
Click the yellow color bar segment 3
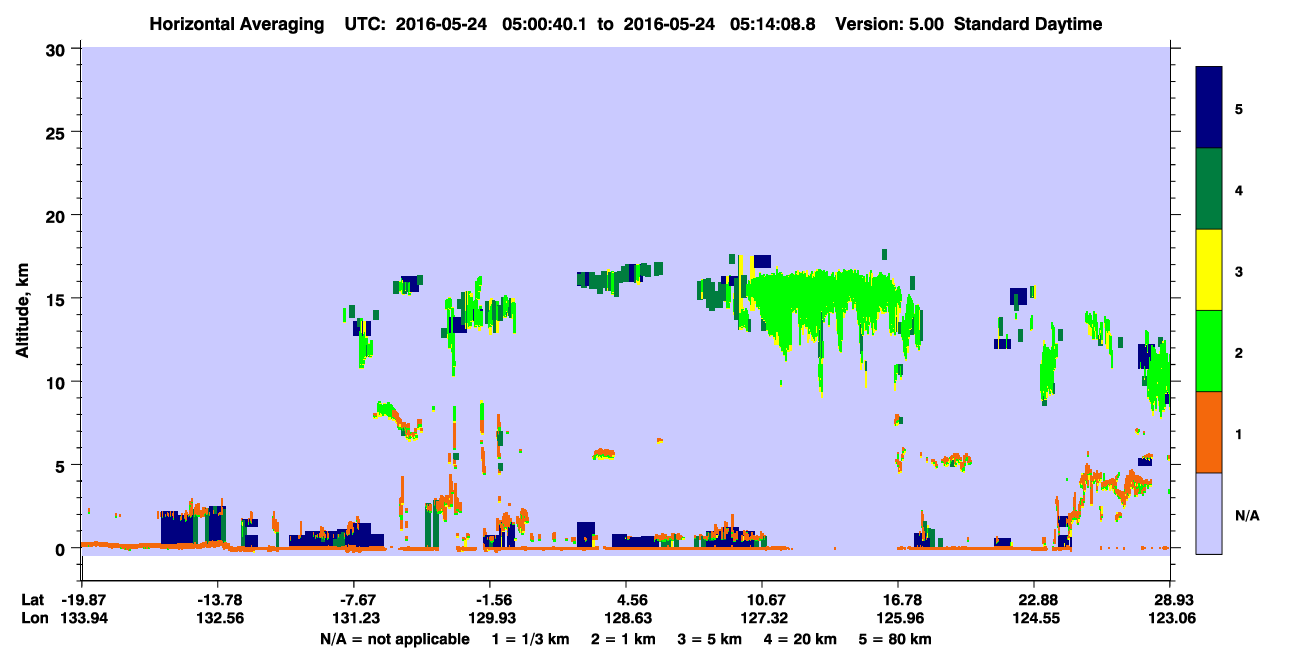coord(1209,269)
